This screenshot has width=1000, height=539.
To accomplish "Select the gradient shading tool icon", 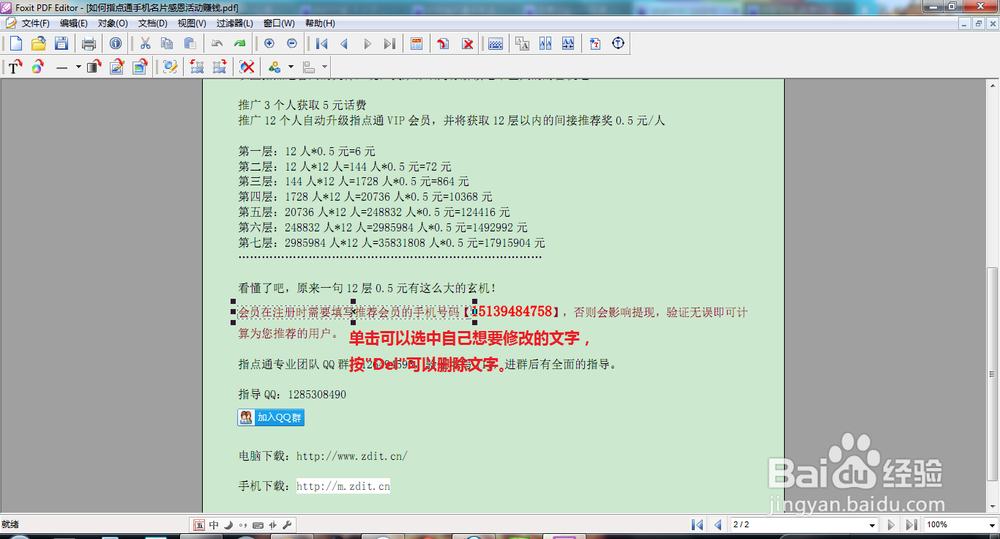I will (94, 66).
